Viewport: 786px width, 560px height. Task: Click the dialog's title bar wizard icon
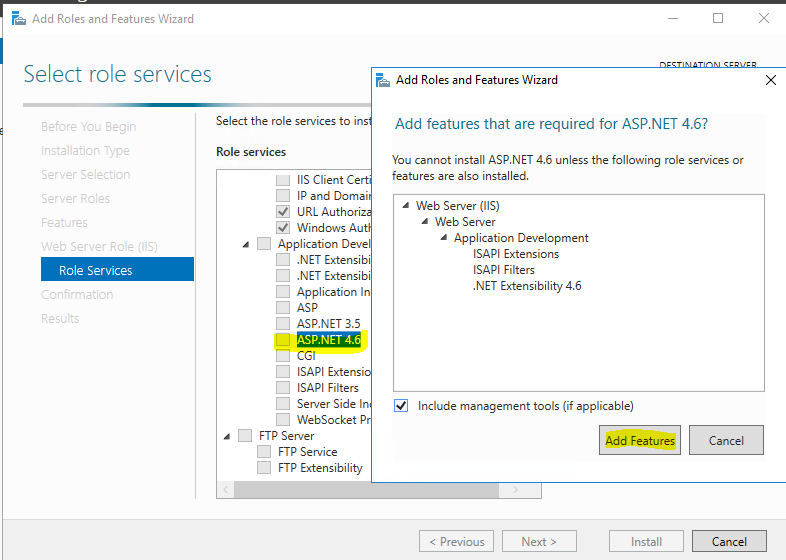coord(382,80)
